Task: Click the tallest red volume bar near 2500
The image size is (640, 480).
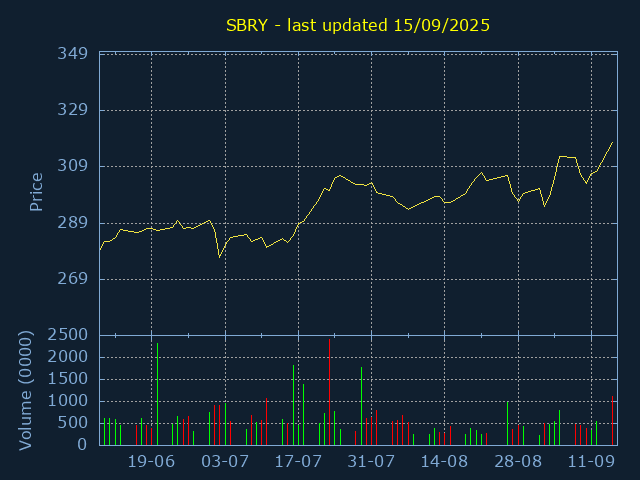Action: [x=329, y=392]
